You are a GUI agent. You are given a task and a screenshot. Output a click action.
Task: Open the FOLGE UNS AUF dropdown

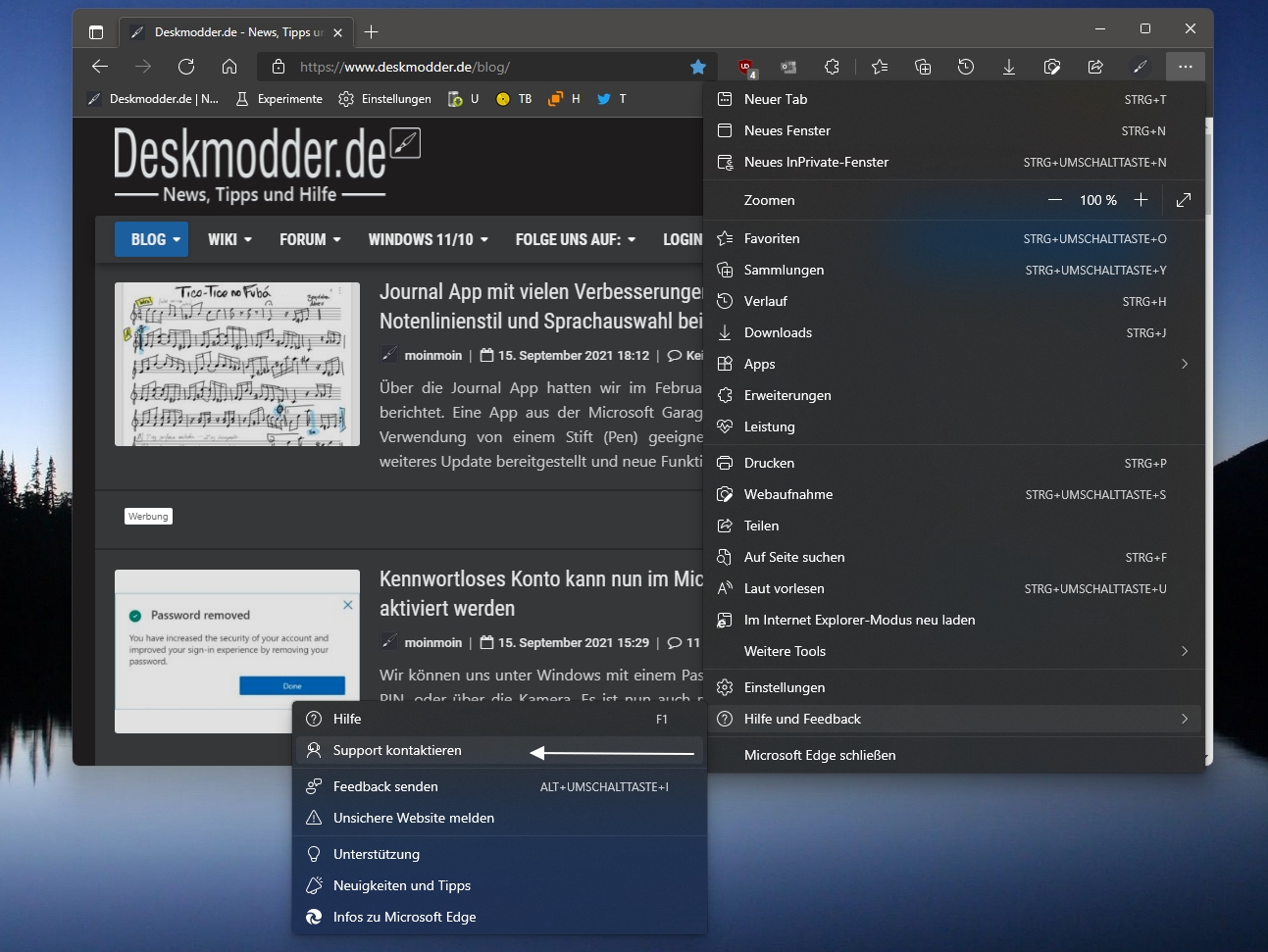point(576,239)
